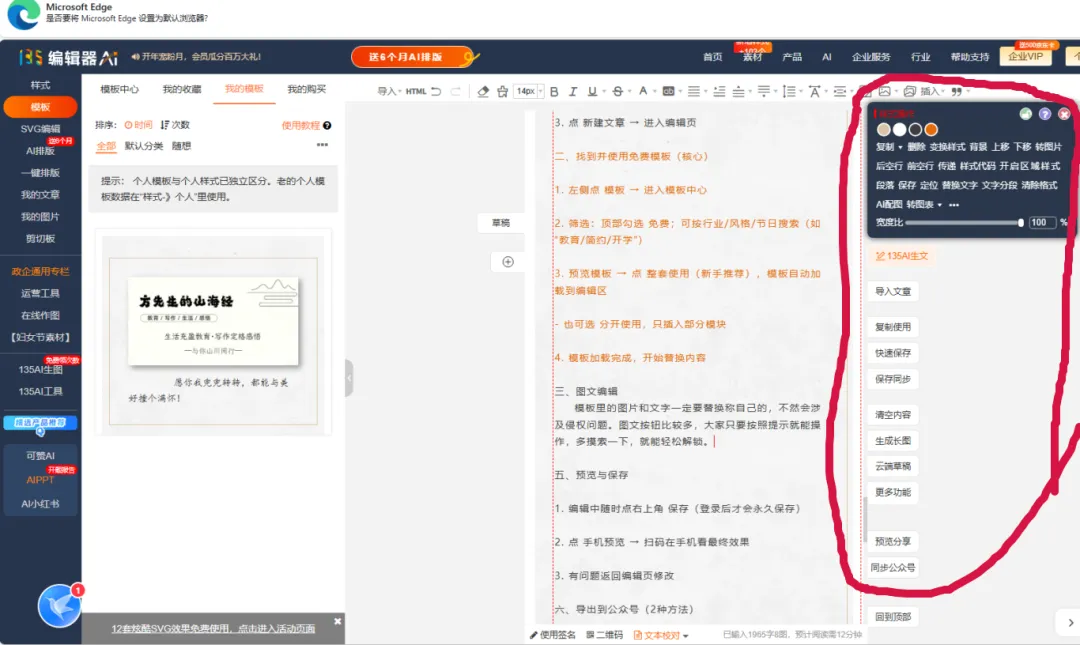Switch to the 模板中心 tab
Image resolution: width=1080 pixels, height=645 pixels.
point(119,89)
